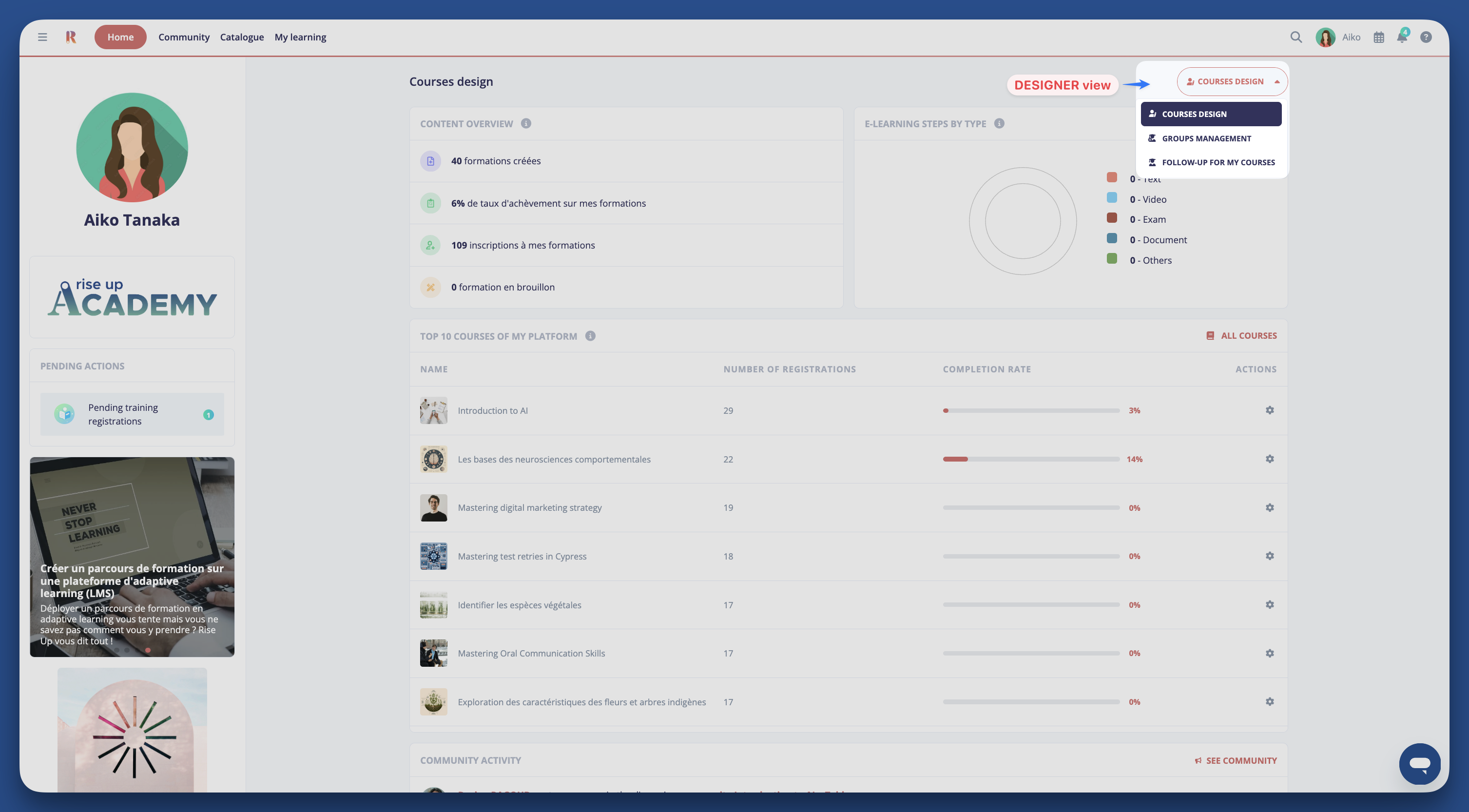Screen dimensions: 1469x812
Task: Select Follow-up for my courses option
Action: coord(1218,162)
